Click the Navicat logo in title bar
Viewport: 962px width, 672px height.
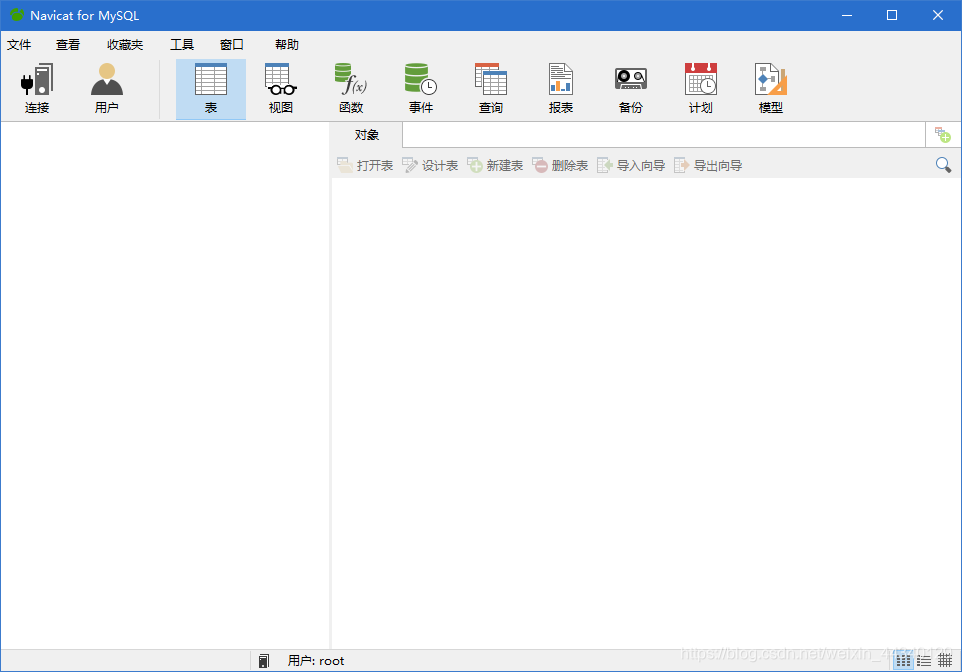coord(17,15)
